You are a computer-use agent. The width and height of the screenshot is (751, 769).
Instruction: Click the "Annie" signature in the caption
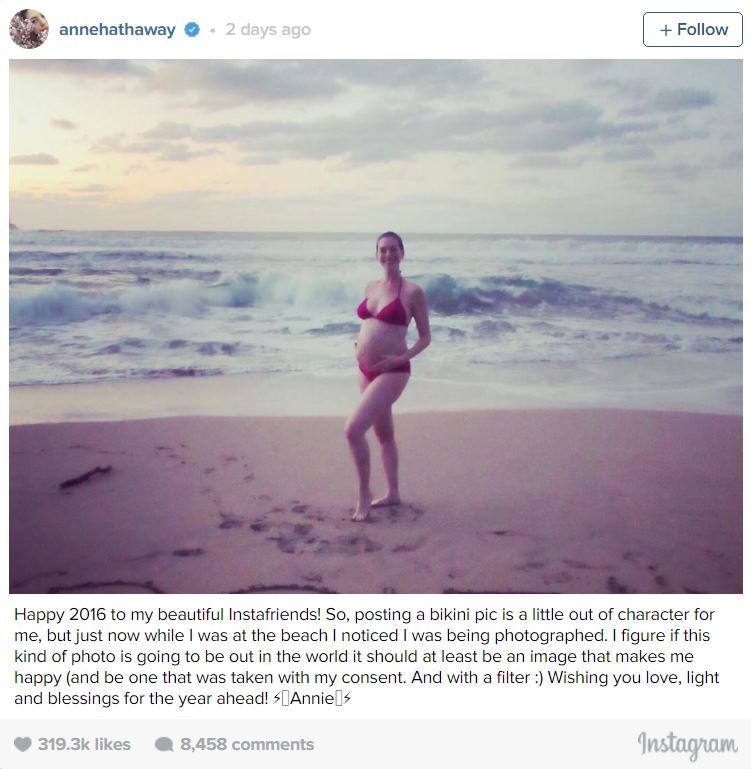[x=312, y=698]
